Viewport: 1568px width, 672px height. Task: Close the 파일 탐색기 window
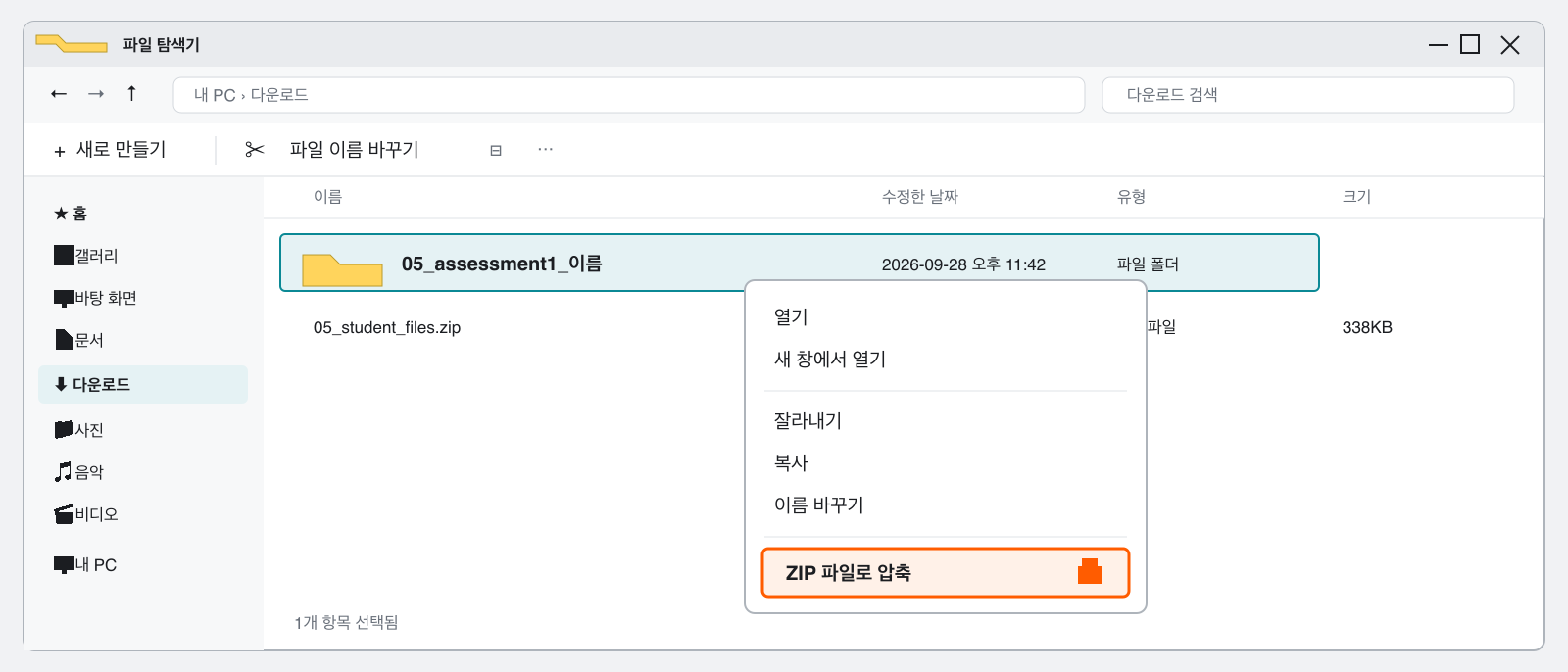pos(1510,45)
